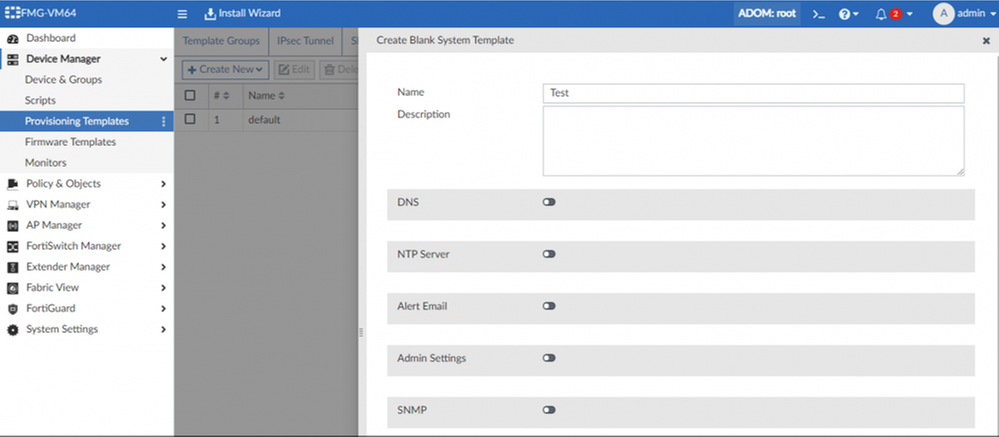This screenshot has height=437, width=999.
Task: Open the Create New dropdown
Action: [225, 69]
